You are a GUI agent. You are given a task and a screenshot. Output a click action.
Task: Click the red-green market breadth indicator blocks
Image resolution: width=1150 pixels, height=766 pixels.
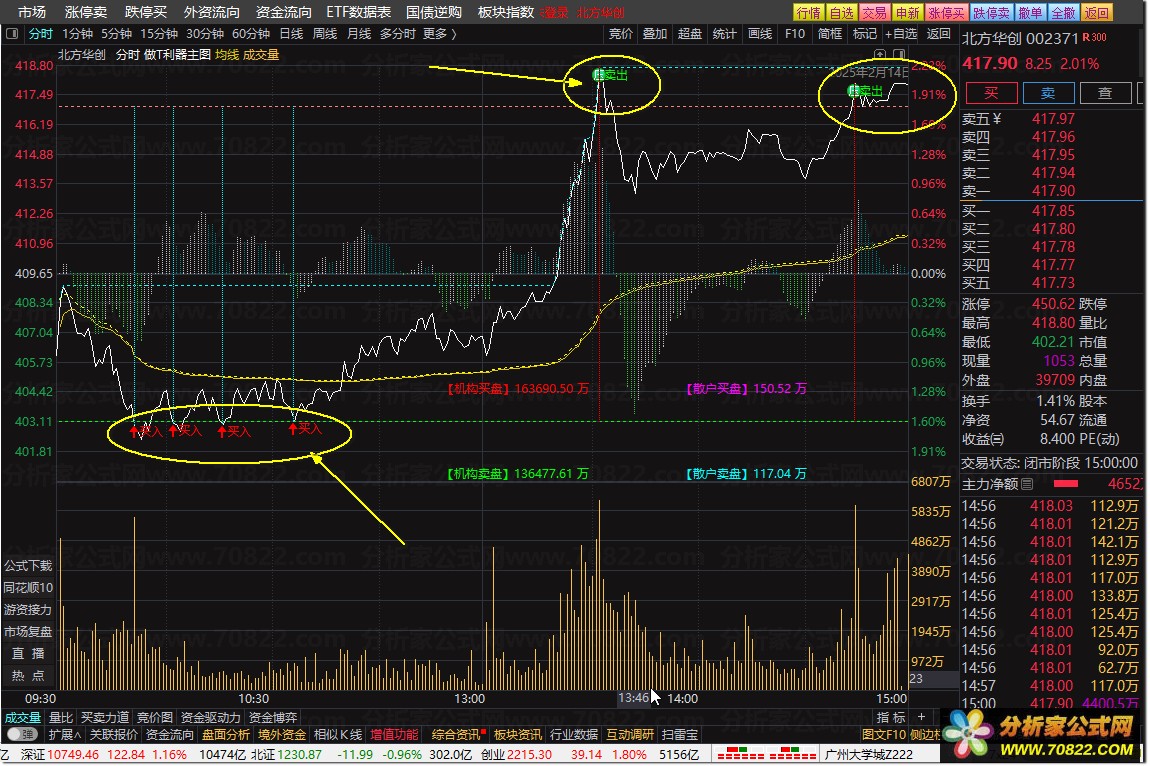(x=766, y=754)
